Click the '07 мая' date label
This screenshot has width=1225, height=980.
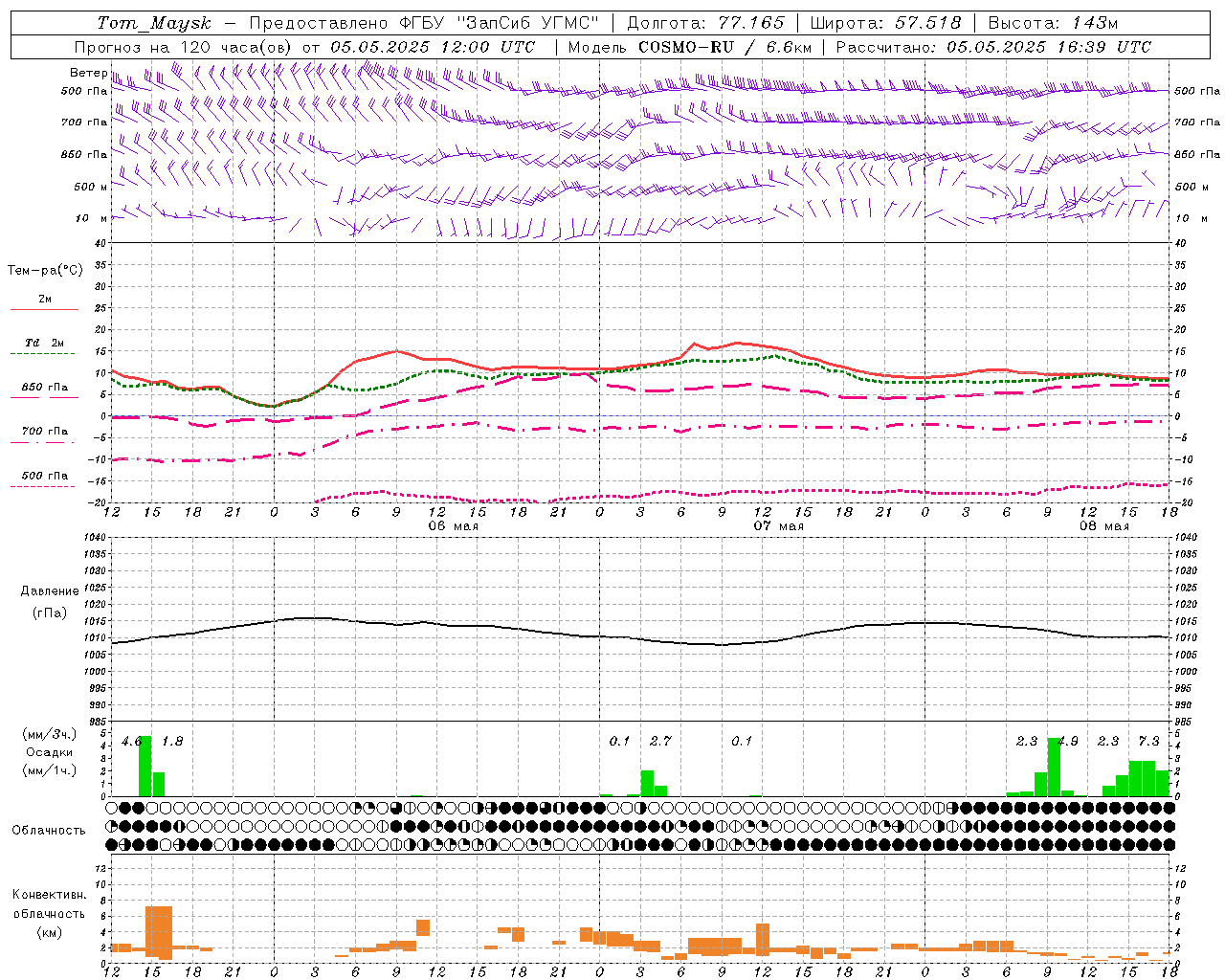coord(778,526)
